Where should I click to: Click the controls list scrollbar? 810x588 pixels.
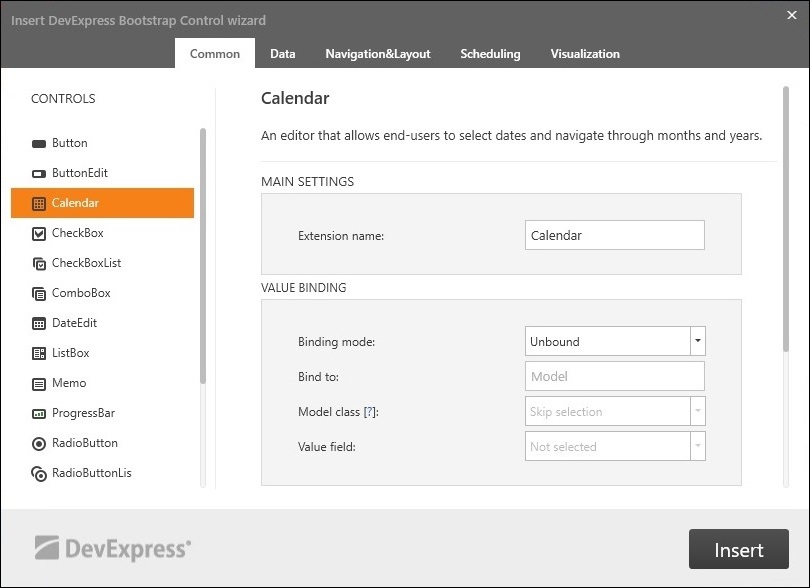[202, 256]
